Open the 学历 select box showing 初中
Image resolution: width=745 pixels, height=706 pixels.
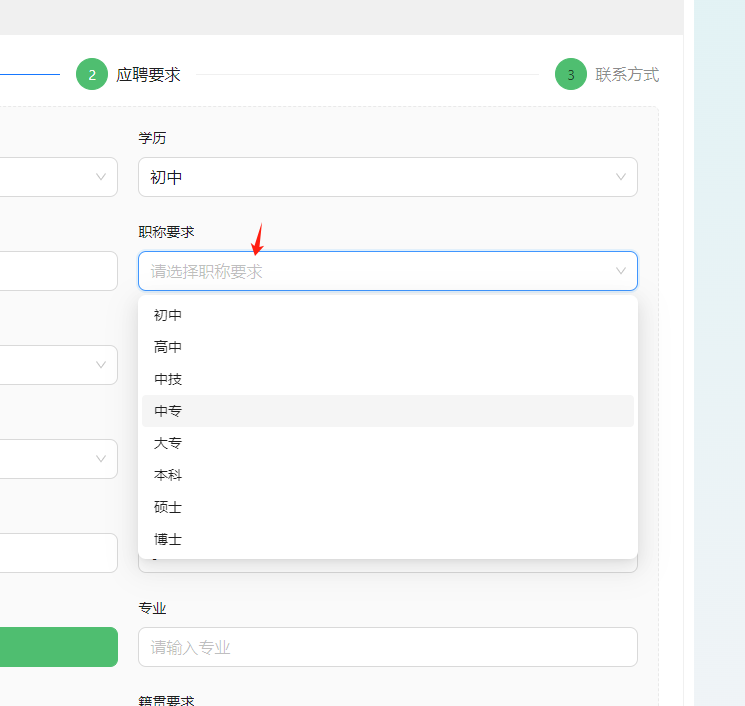tap(387, 177)
